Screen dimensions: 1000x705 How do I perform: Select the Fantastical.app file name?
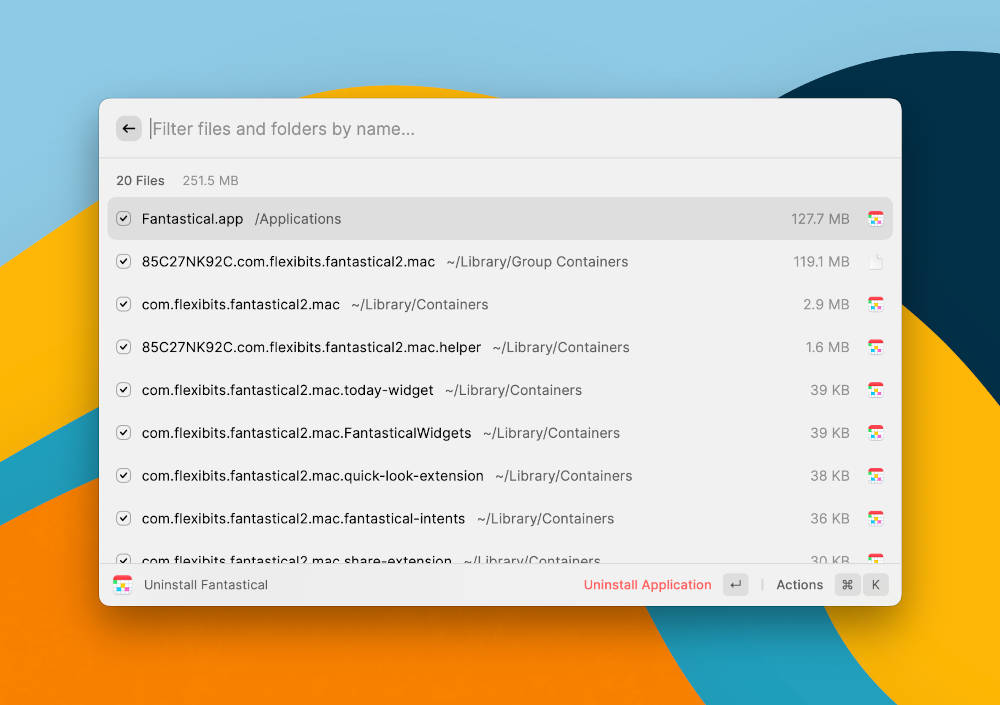click(x=192, y=219)
